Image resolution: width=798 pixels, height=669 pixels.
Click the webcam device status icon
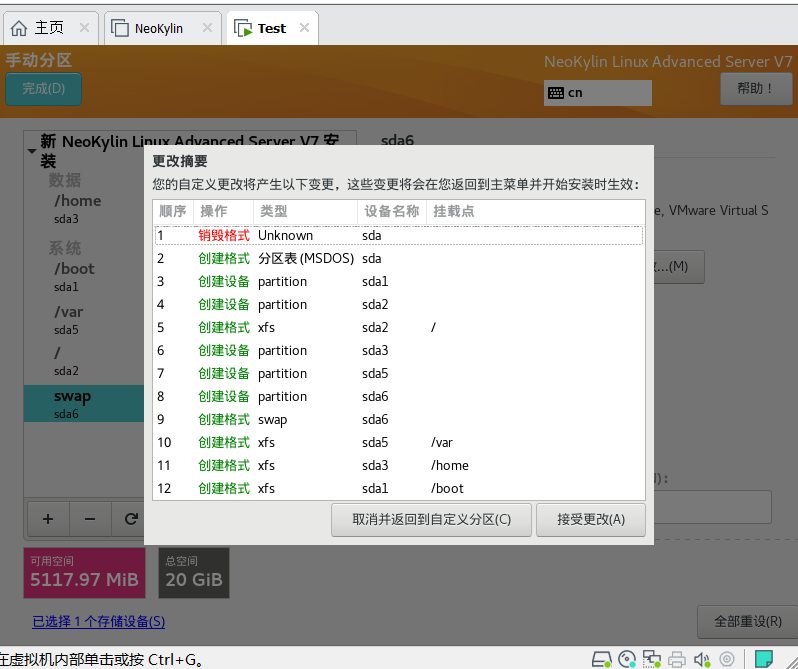tap(727, 659)
